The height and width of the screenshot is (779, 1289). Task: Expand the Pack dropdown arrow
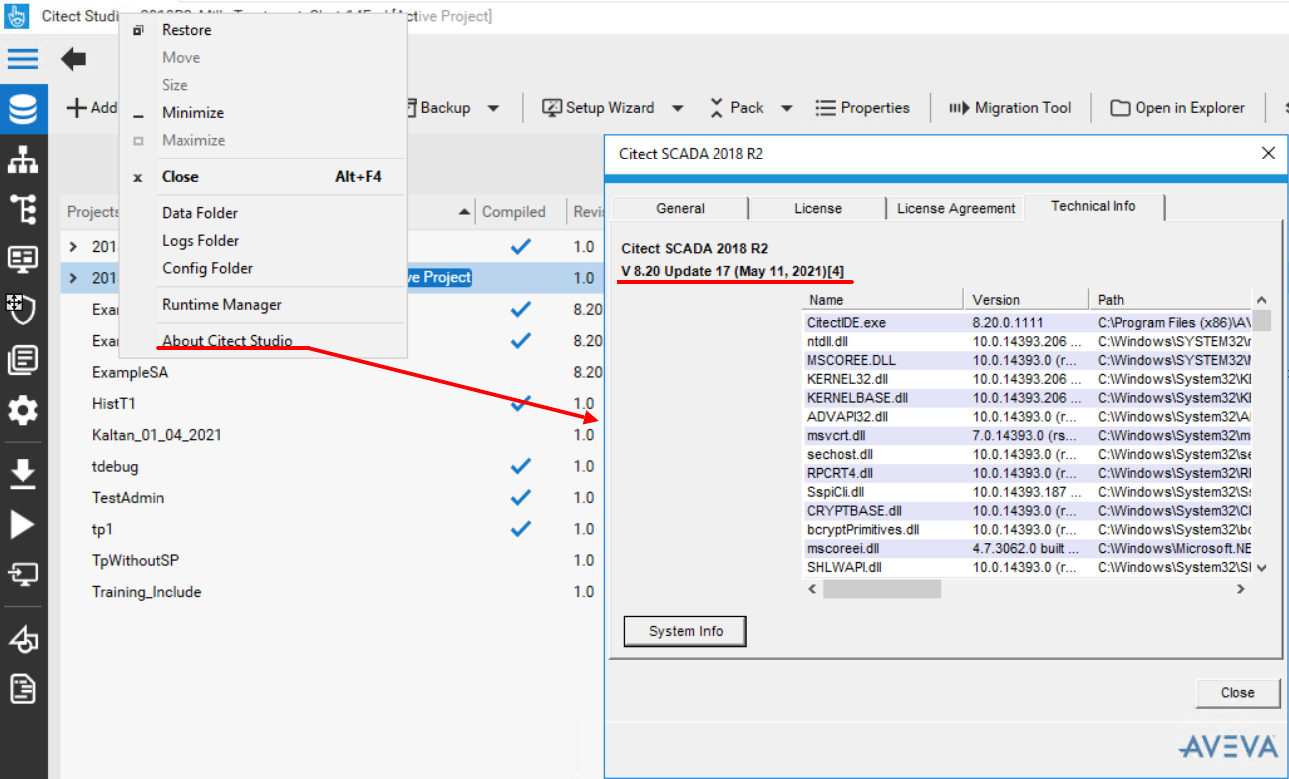coord(787,108)
